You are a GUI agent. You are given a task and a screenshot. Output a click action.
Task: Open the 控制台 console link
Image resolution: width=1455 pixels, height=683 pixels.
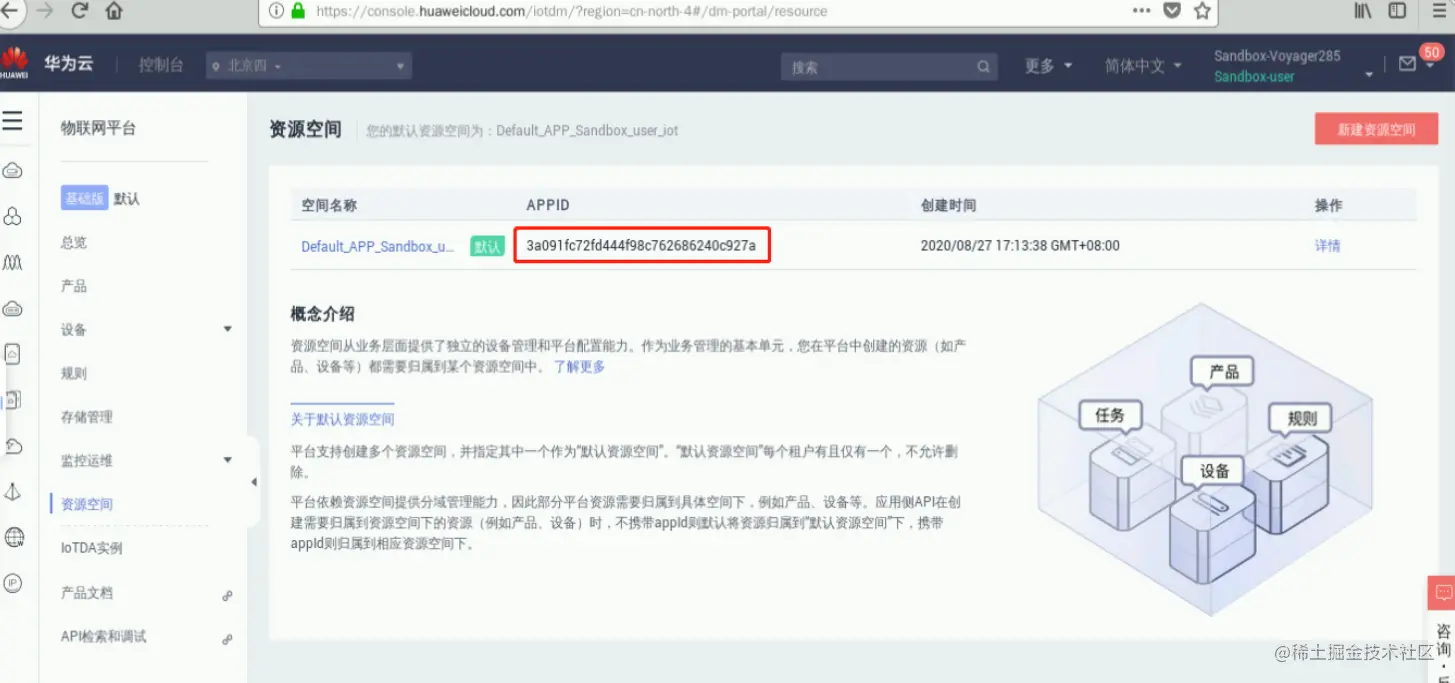161,65
